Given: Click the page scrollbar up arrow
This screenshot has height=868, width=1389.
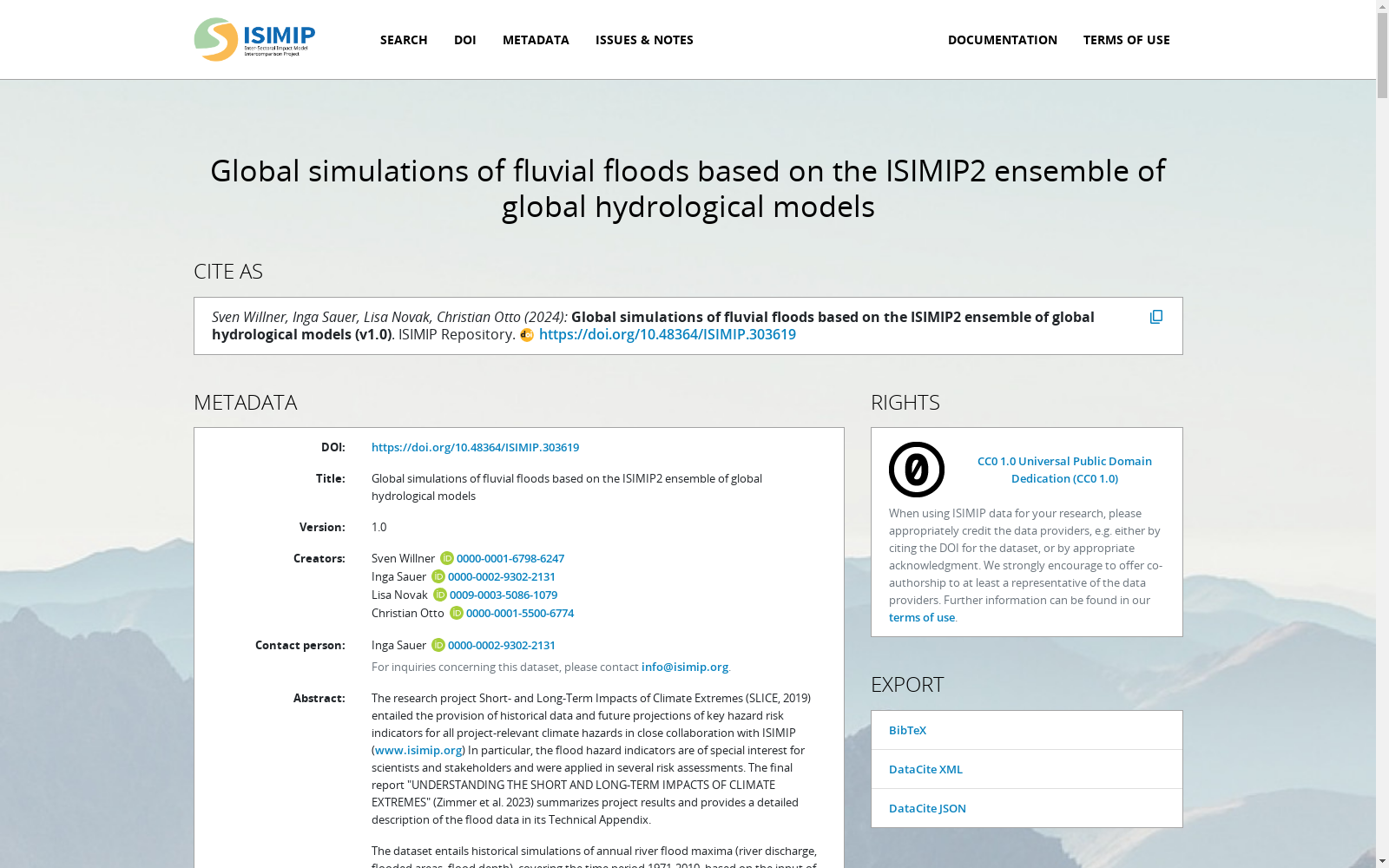Looking at the screenshot, I should (1382, 7).
